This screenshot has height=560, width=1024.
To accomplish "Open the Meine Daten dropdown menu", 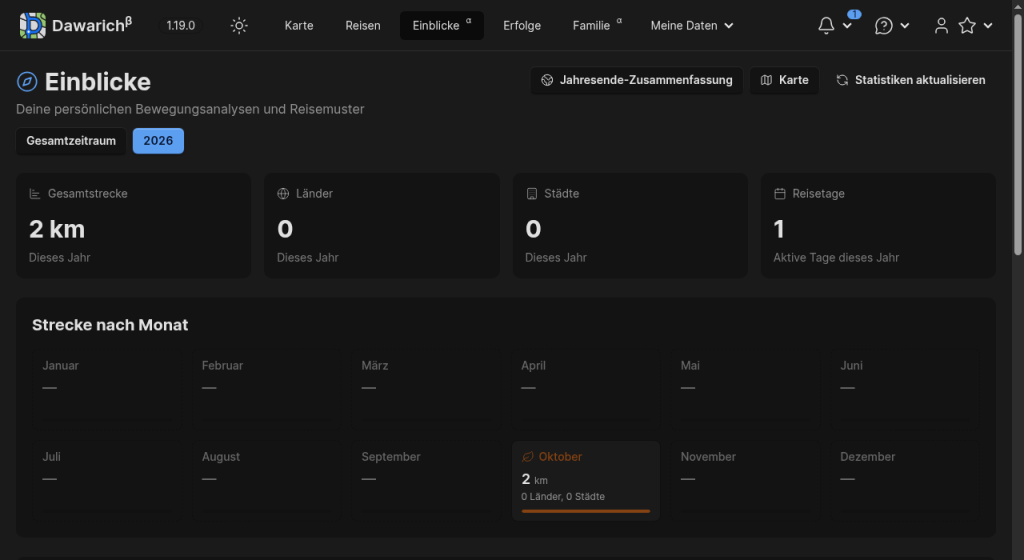I will [692, 25].
